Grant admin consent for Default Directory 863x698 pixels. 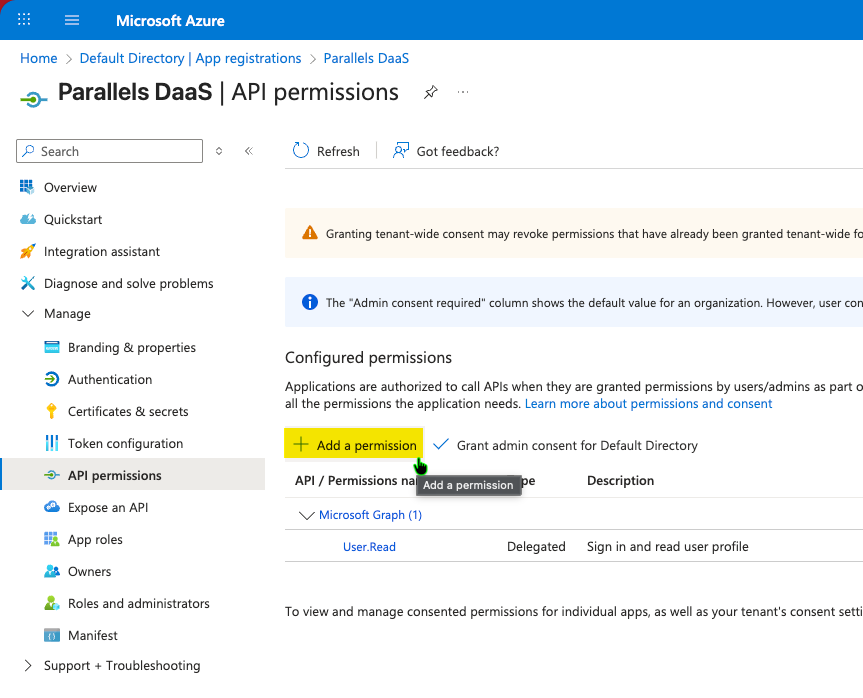(x=566, y=445)
